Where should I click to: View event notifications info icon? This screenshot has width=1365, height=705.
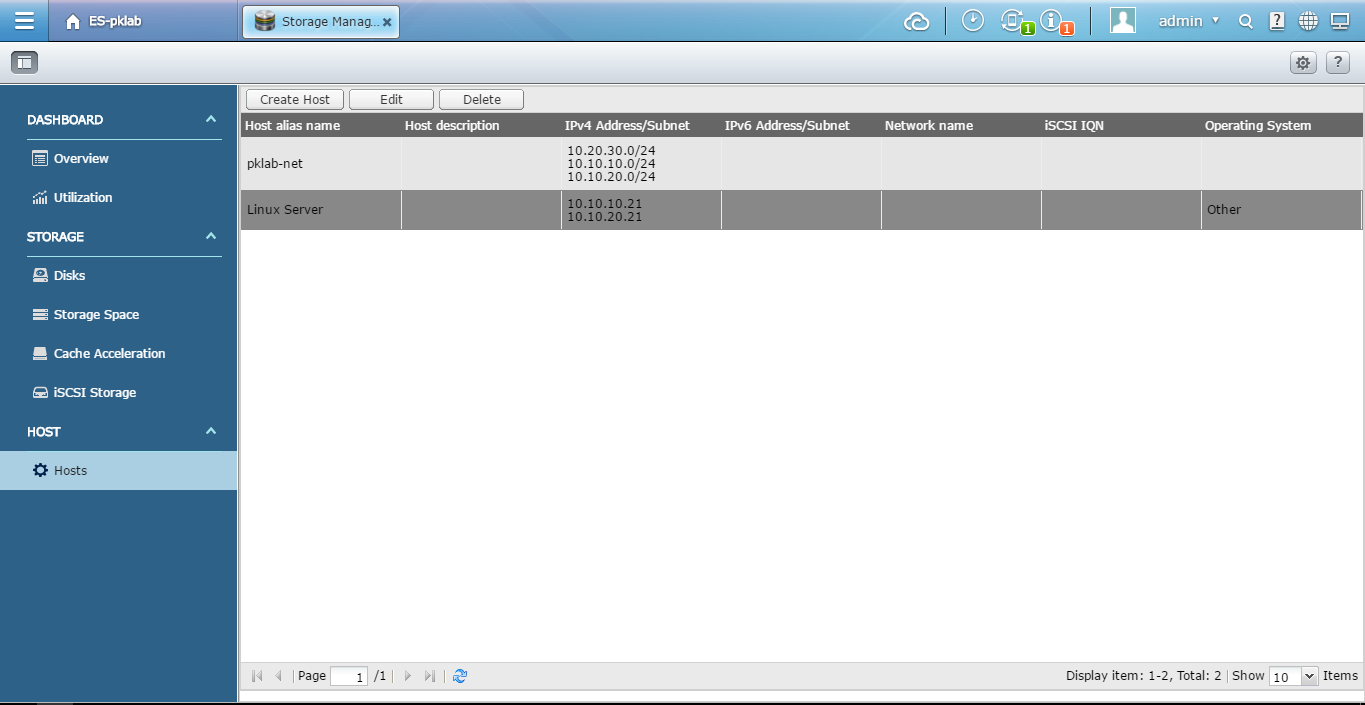coord(1052,21)
